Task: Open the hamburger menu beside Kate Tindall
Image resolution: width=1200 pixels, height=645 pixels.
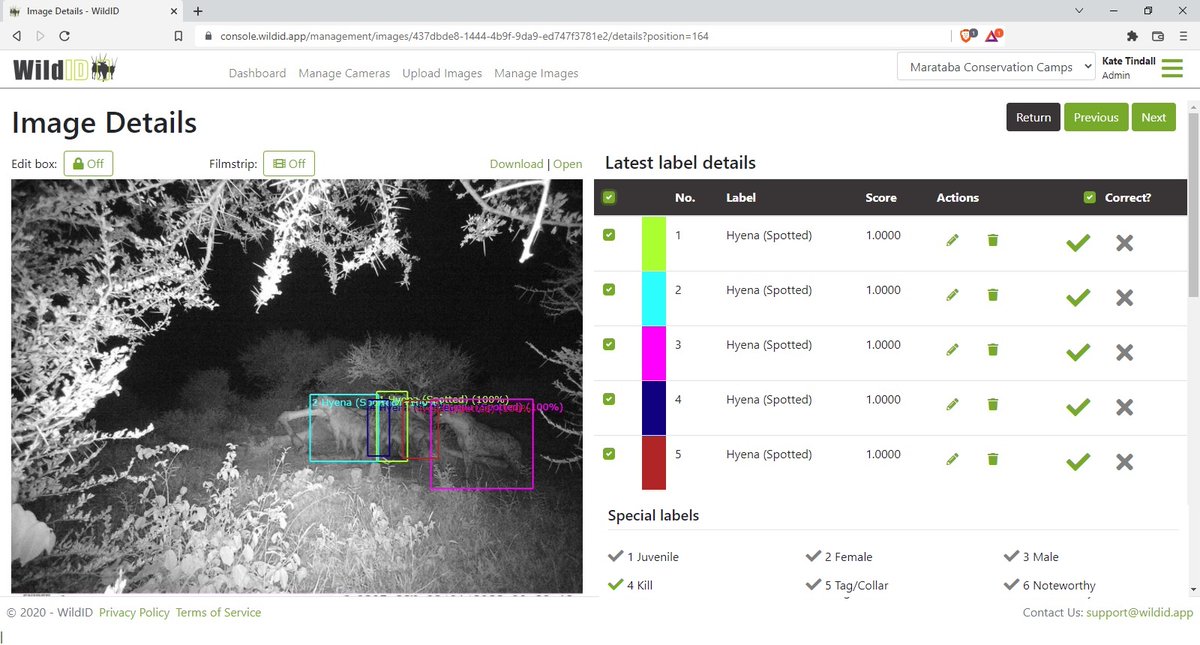Action: coord(1171,68)
